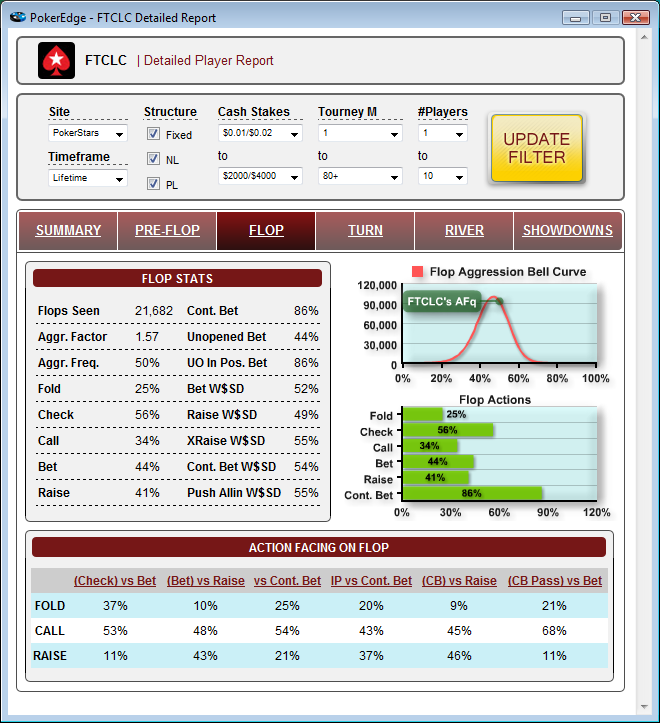Click the FLOP STATS header banner

(x=178, y=279)
